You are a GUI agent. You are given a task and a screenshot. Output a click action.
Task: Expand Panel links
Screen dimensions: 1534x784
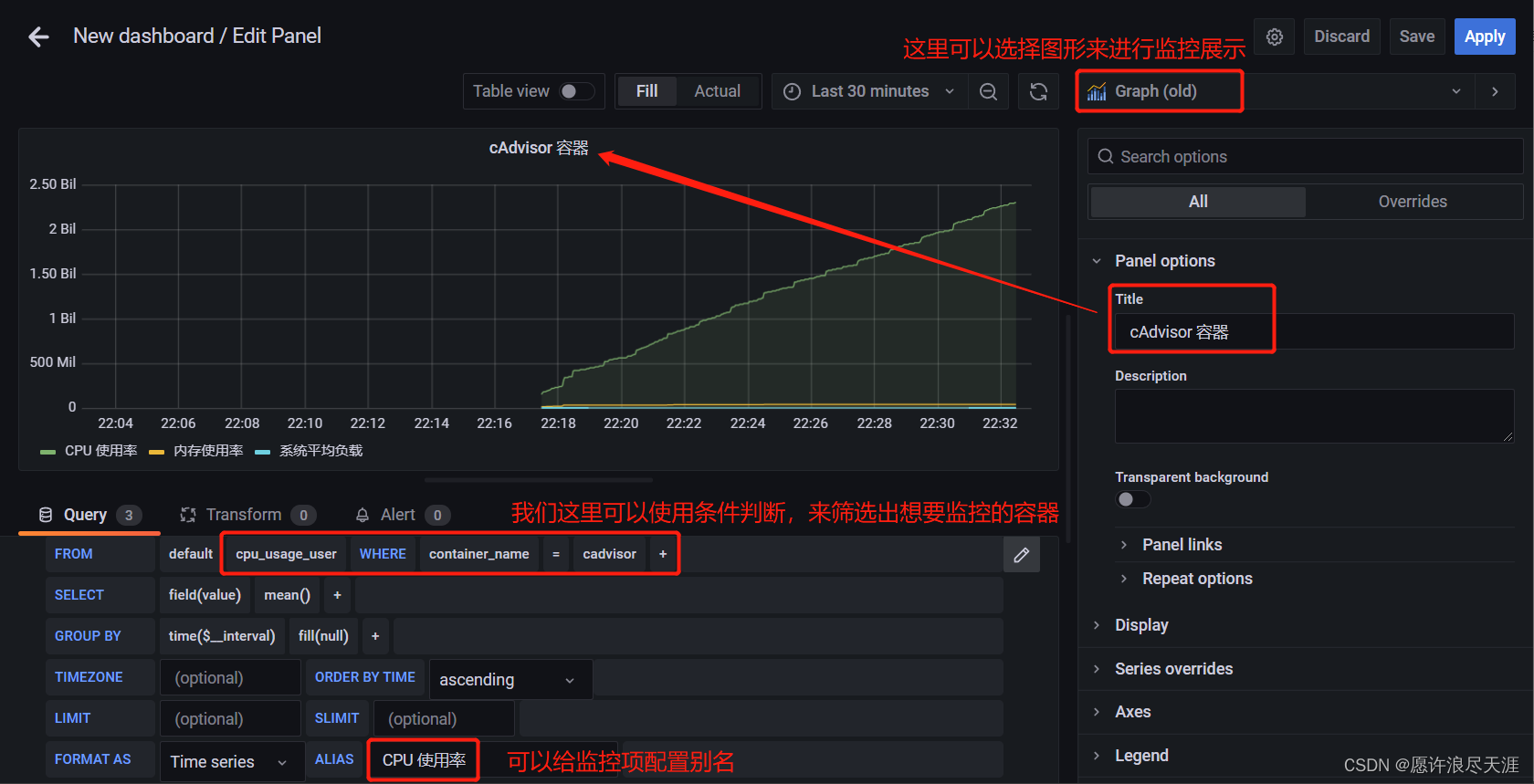[1182, 545]
